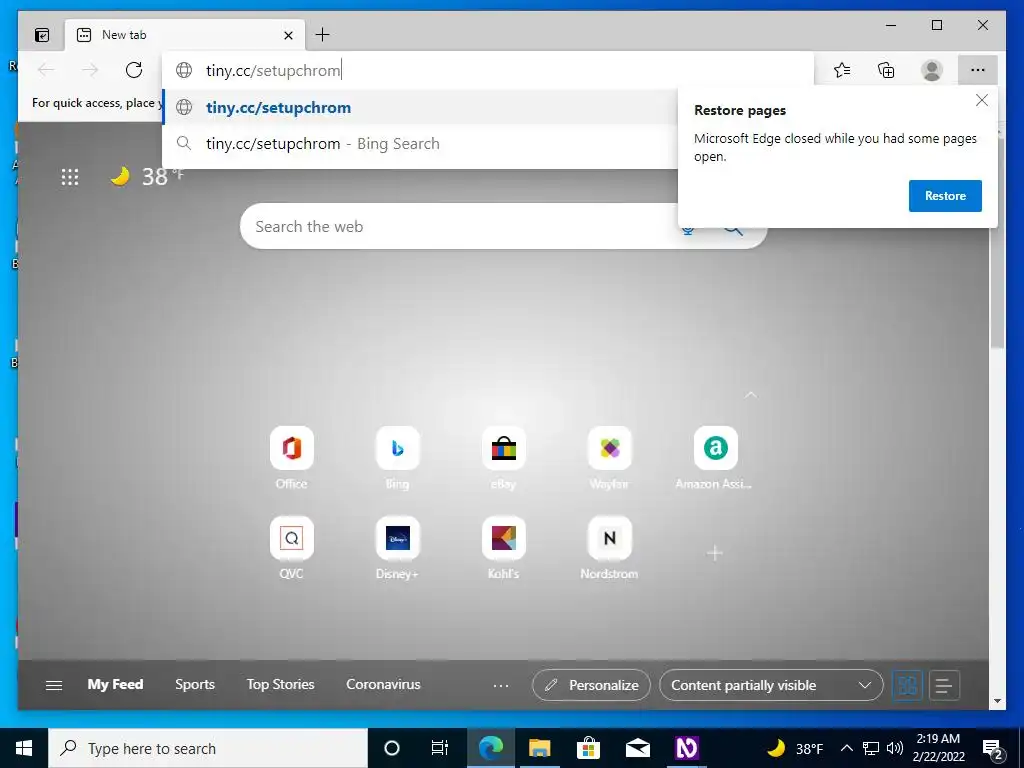Viewport: 1024px width, 768px height.
Task: Open Task View on taskbar
Action: click(440, 748)
